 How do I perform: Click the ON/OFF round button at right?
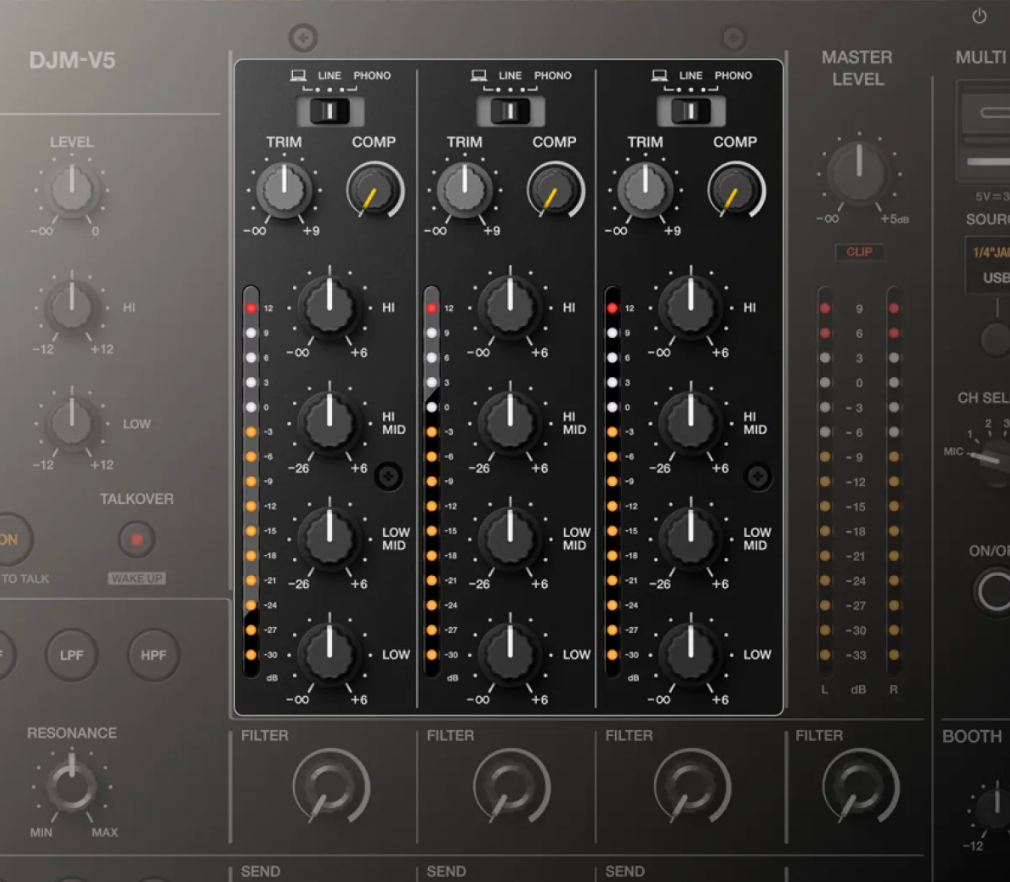(x=992, y=590)
